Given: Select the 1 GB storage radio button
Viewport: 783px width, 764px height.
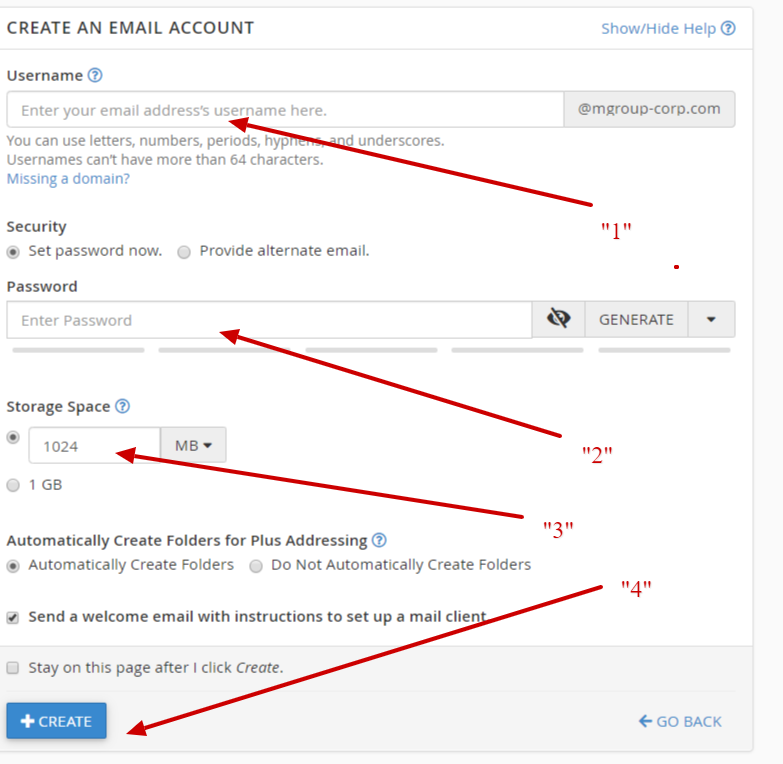Looking at the screenshot, I should click(x=13, y=485).
